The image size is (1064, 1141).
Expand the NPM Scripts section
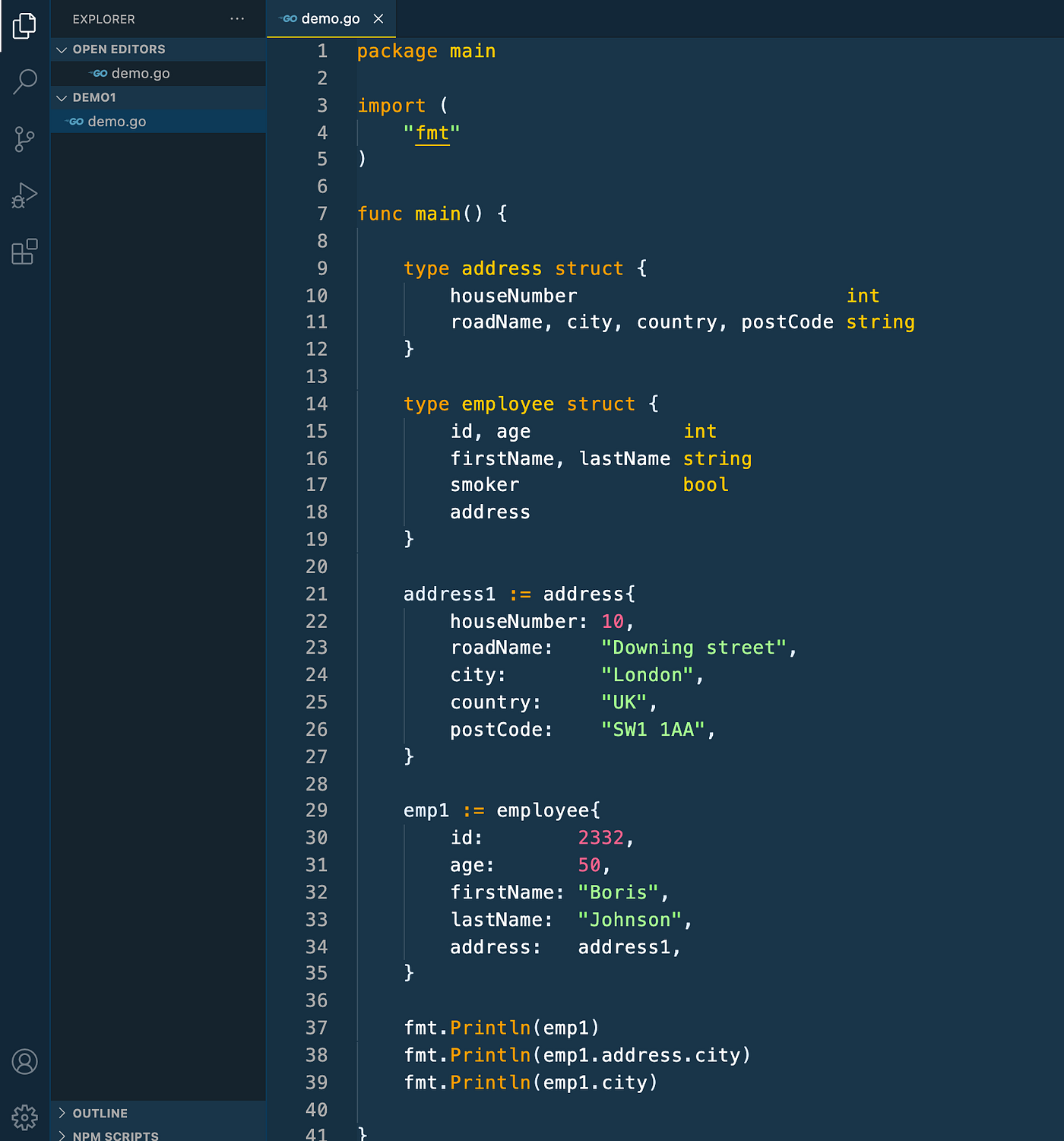pyautogui.click(x=63, y=1136)
